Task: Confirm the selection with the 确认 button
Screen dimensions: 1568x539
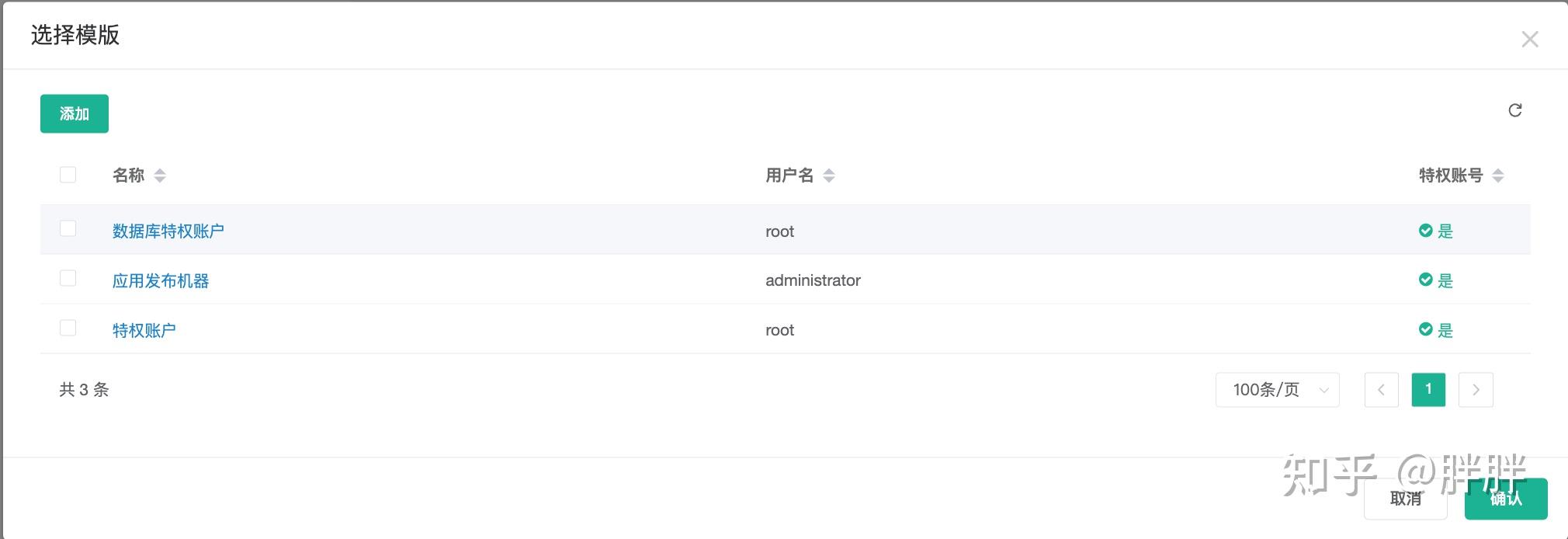Action: click(1505, 499)
